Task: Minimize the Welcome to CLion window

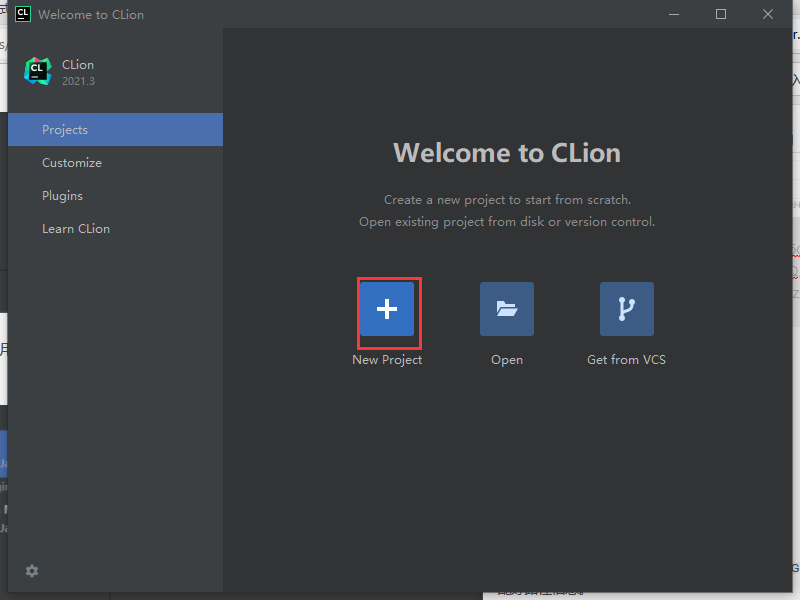Action: coord(674,14)
